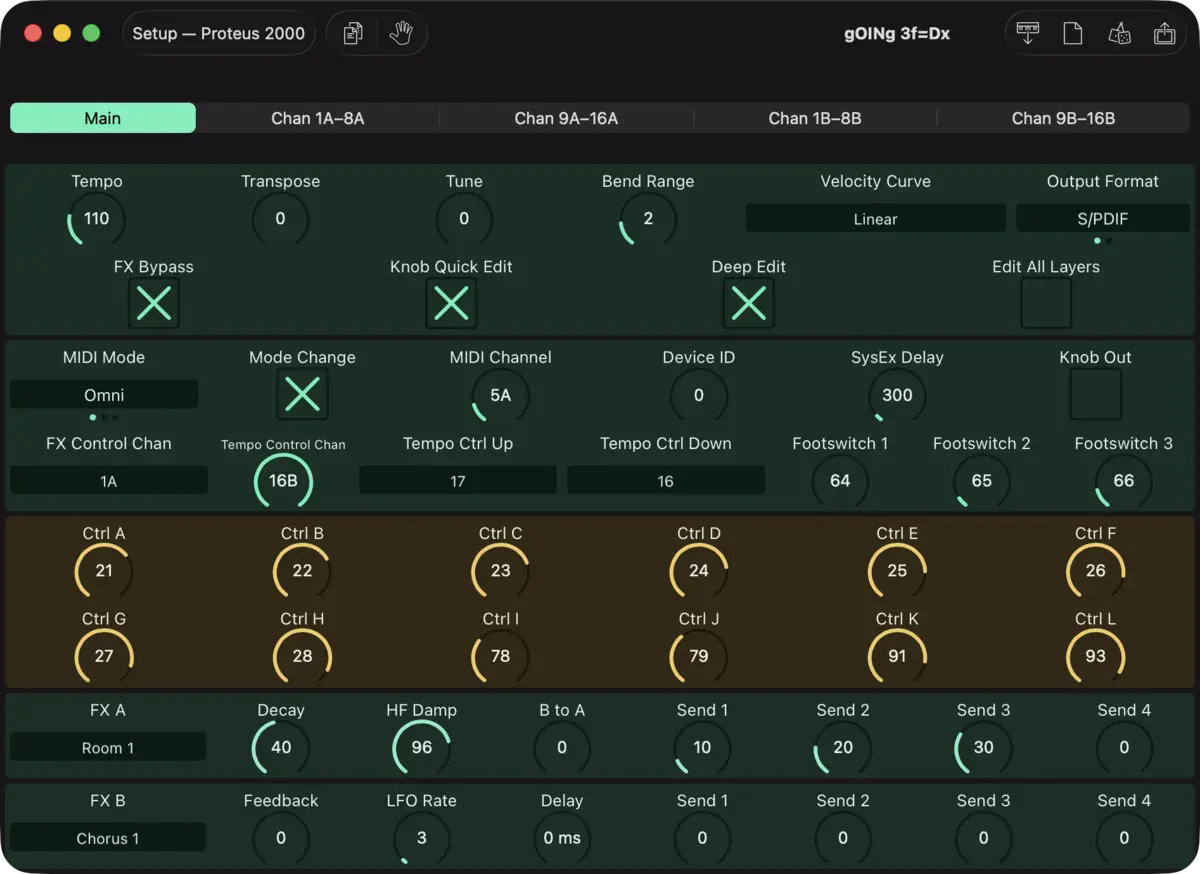
Task: Open the Chan 1A–8A tab
Action: [318, 118]
